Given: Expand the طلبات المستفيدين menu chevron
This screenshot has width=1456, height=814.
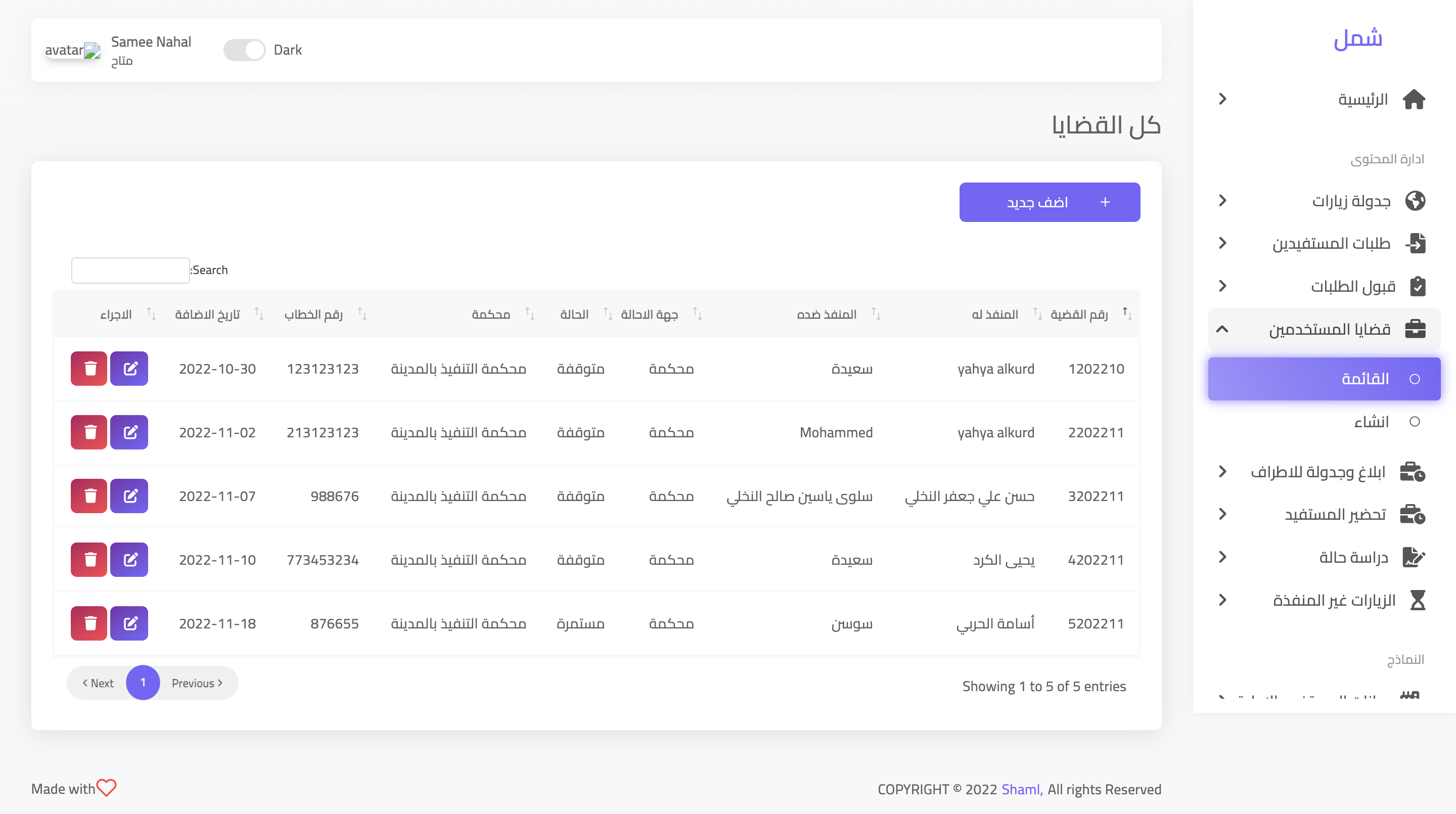Looking at the screenshot, I should point(1222,243).
